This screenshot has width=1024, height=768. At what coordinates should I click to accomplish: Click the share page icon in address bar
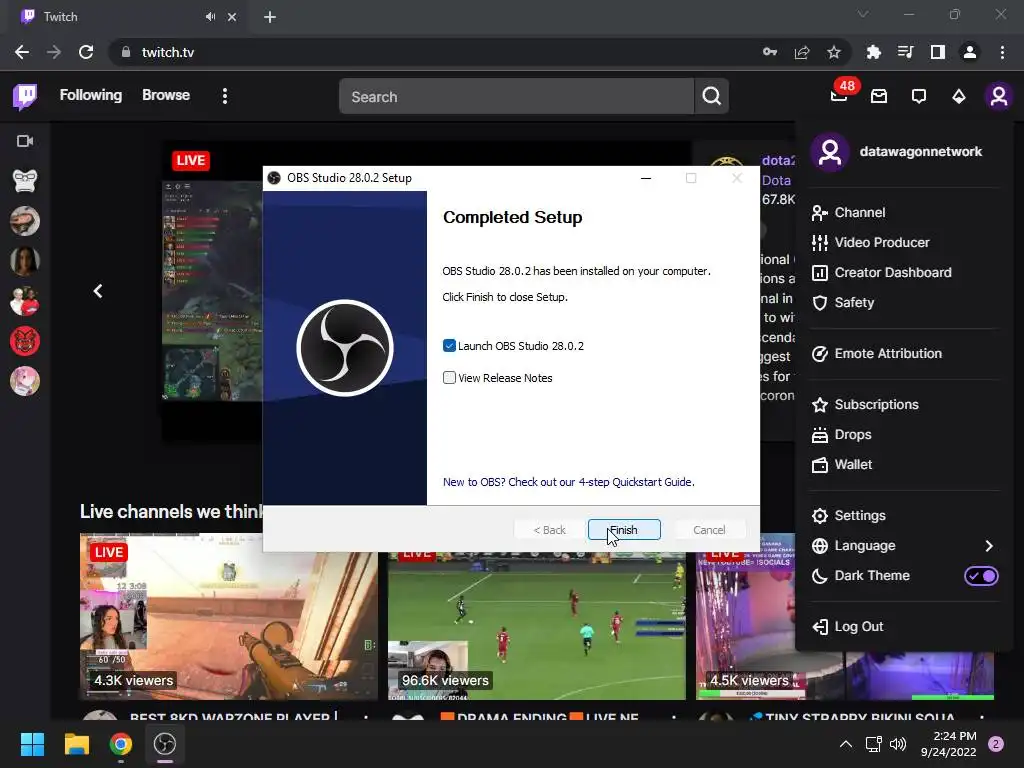802,52
